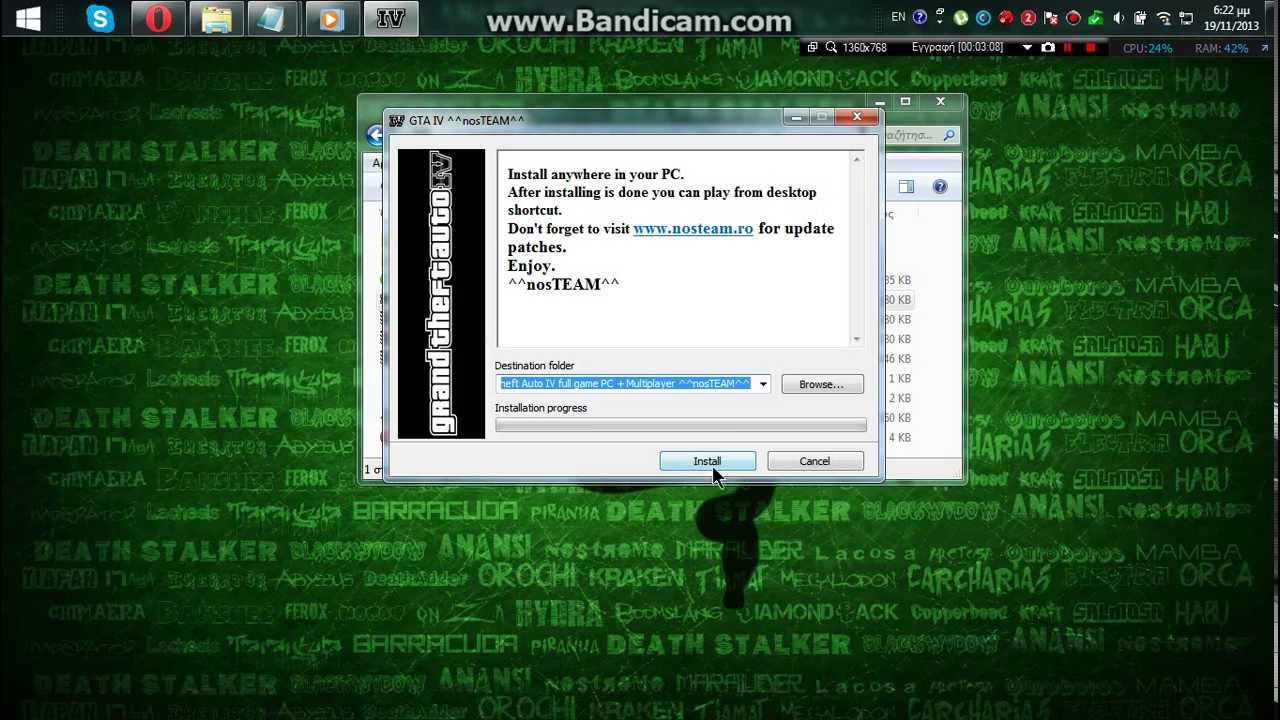Click the Action Center flag tray icon
1280x720 pixels.
[1051, 18]
